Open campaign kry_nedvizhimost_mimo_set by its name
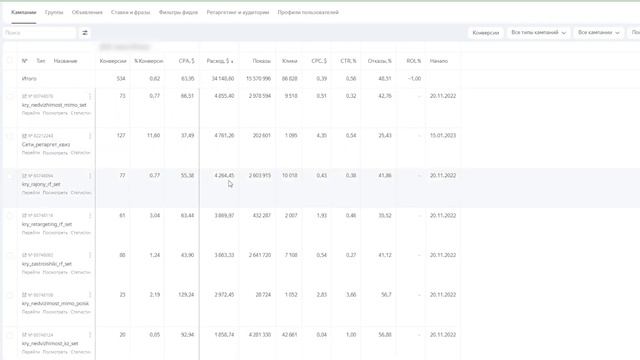 point(54,105)
